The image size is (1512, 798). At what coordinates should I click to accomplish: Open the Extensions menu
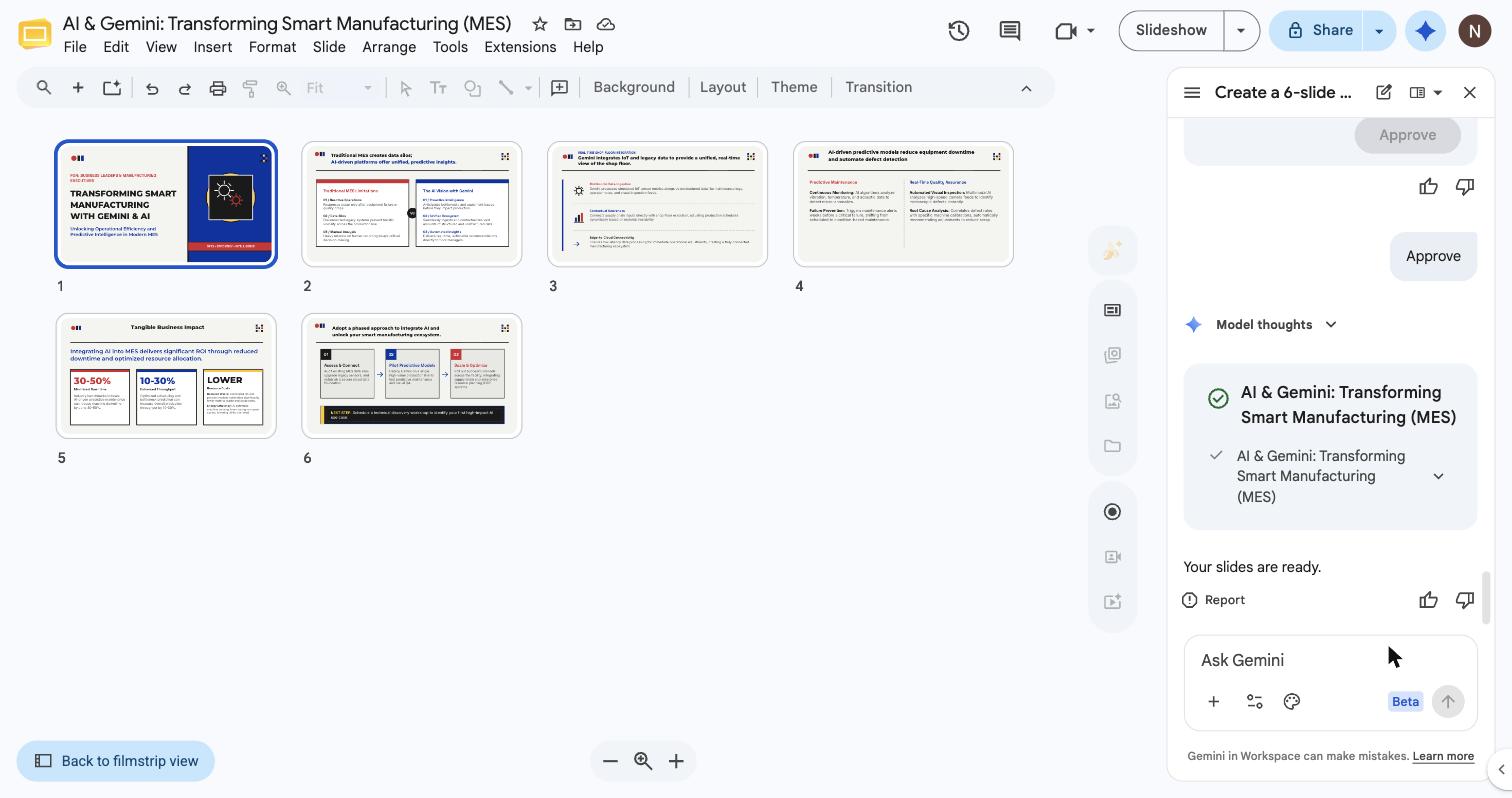click(520, 47)
